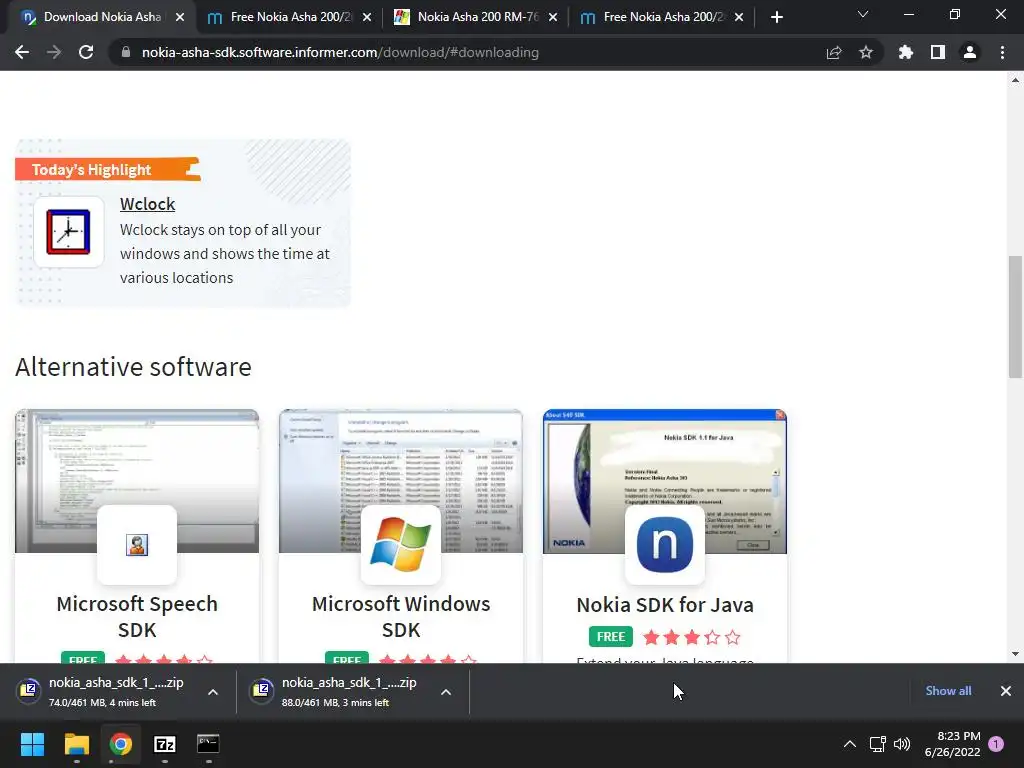
Task: Bookmark this page with star icon
Action: coord(866,52)
